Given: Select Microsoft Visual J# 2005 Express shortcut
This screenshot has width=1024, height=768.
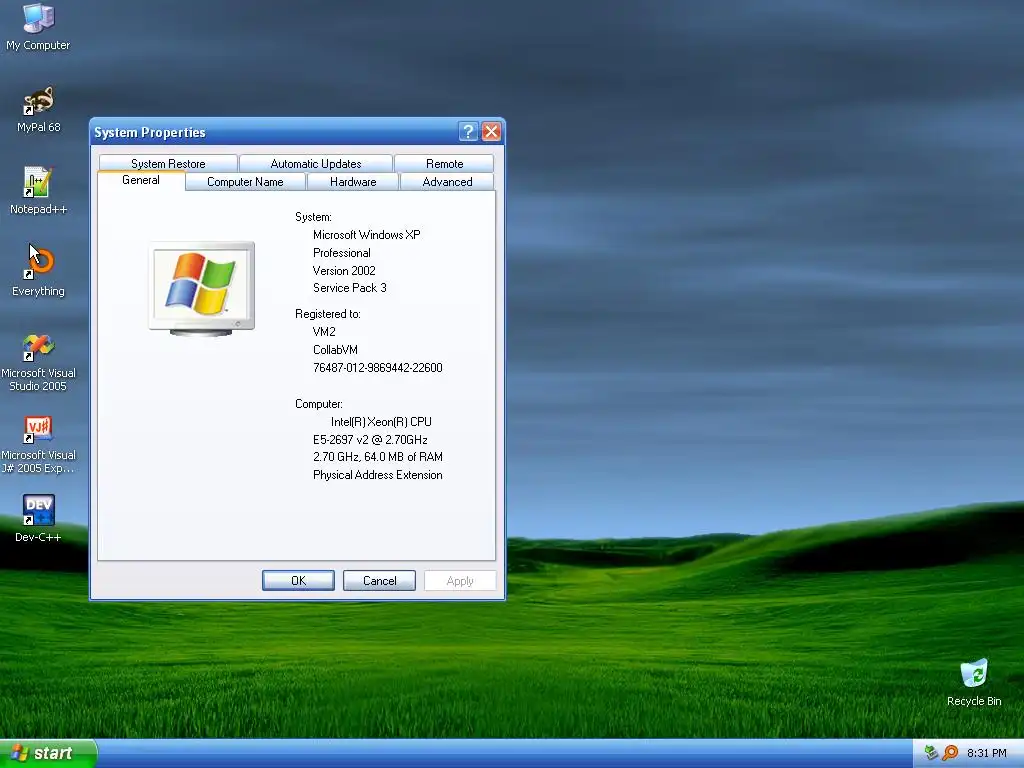Looking at the screenshot, I should point(38,445).
